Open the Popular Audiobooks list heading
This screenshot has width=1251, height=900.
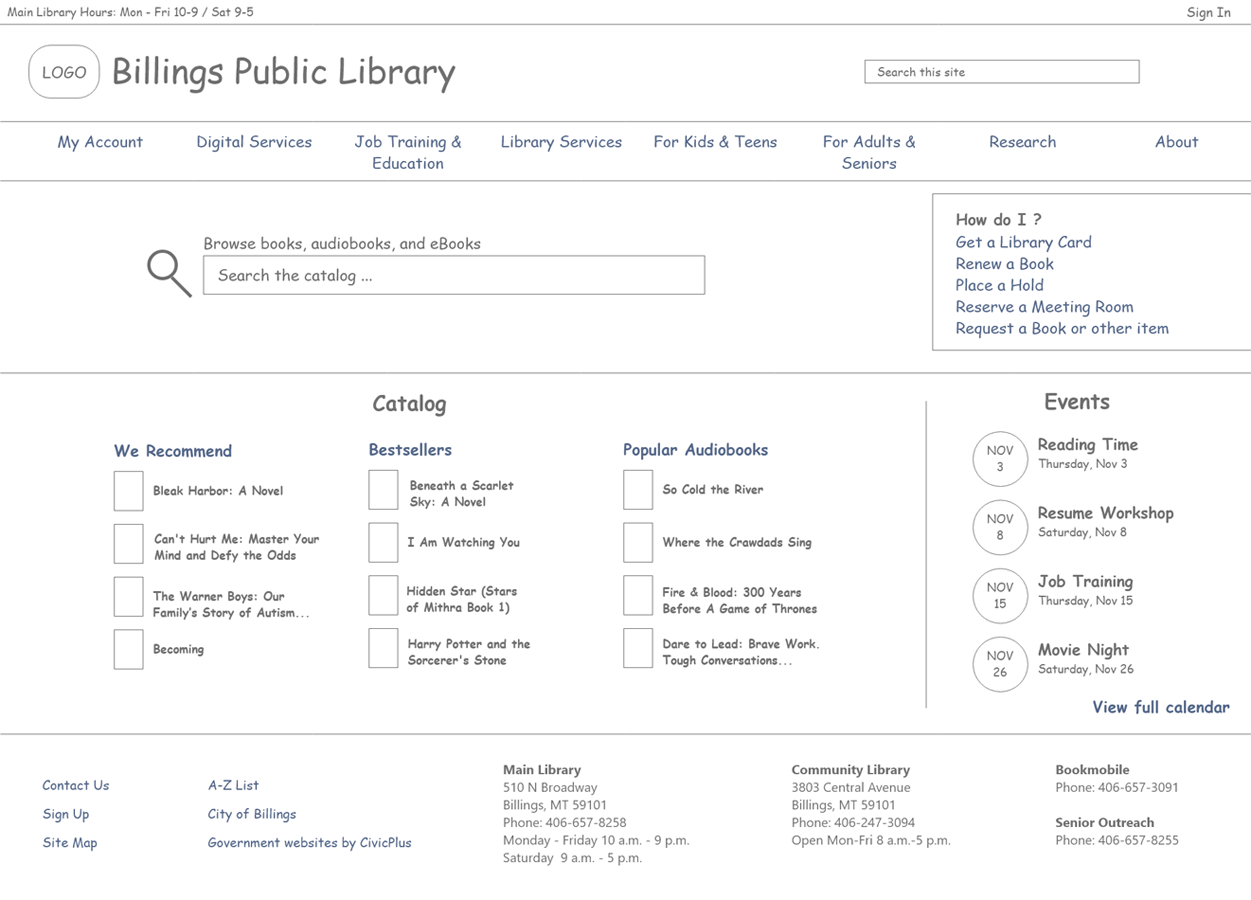pyautogui.click(x=695, y=450)
